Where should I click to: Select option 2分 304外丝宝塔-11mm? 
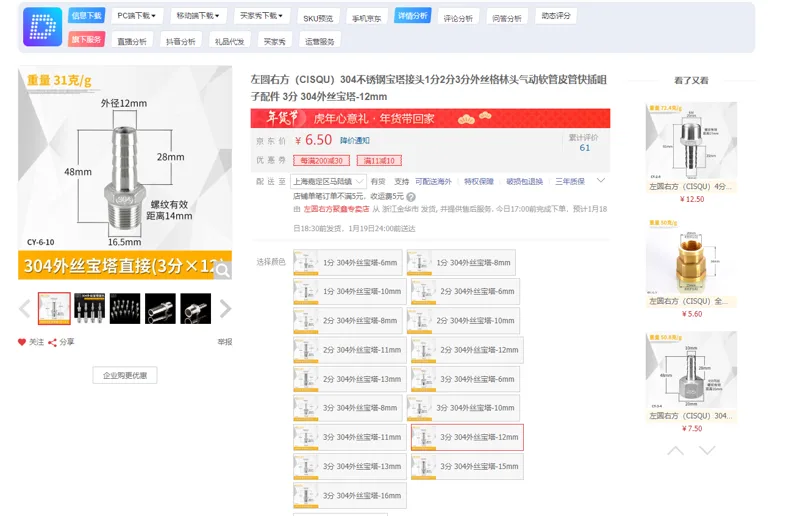click(349, 350)
